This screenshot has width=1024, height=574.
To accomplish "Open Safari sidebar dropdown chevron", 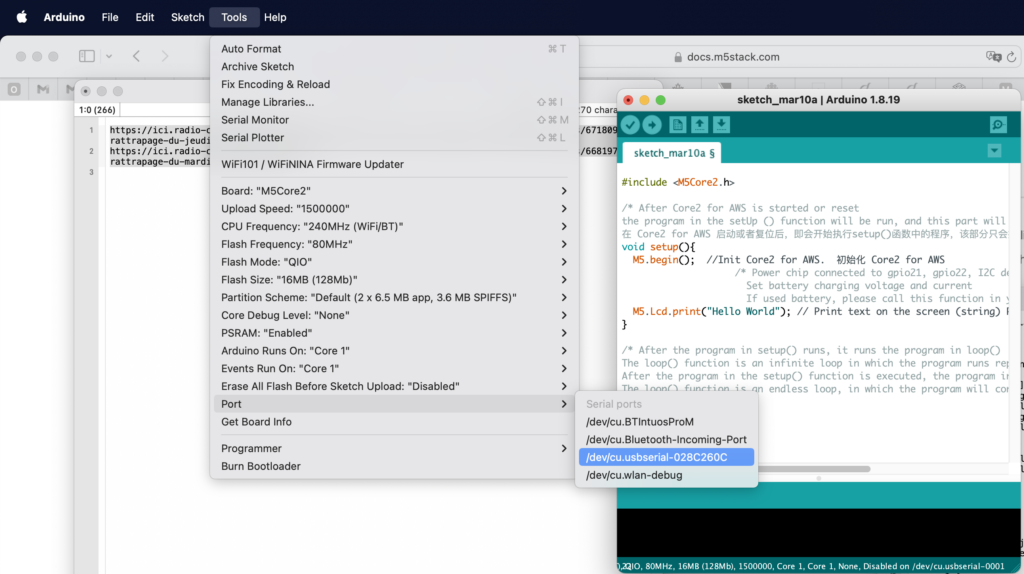I will click(109, 56).
